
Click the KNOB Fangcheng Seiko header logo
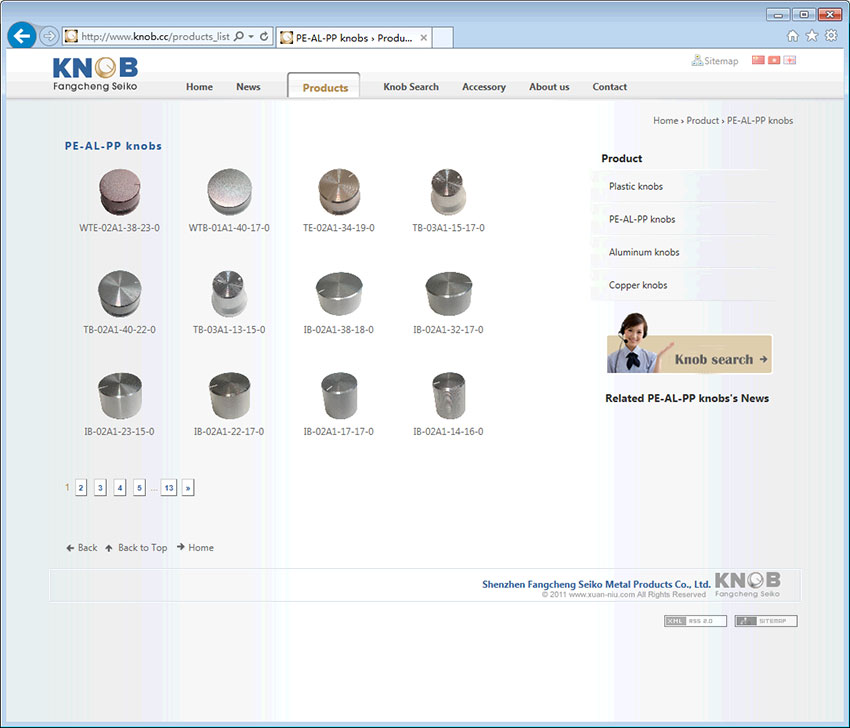(x=95, y=74)
